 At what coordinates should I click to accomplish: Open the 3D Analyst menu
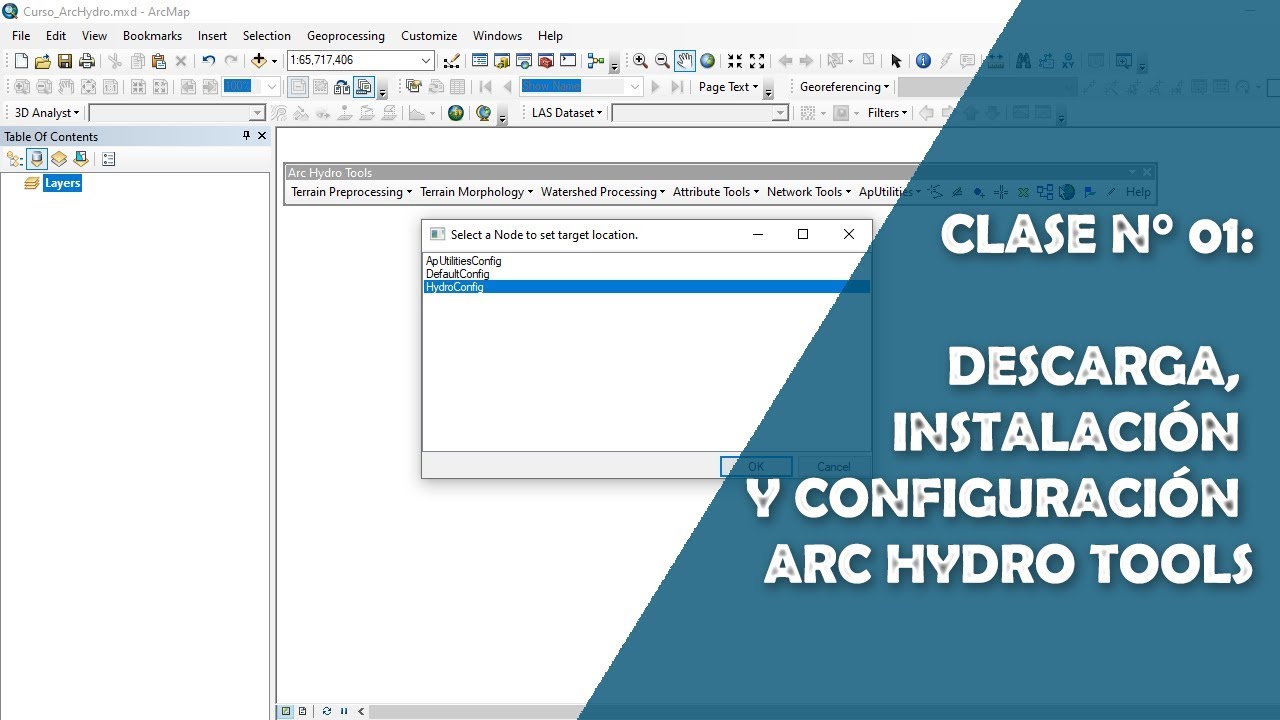point(46,113)
